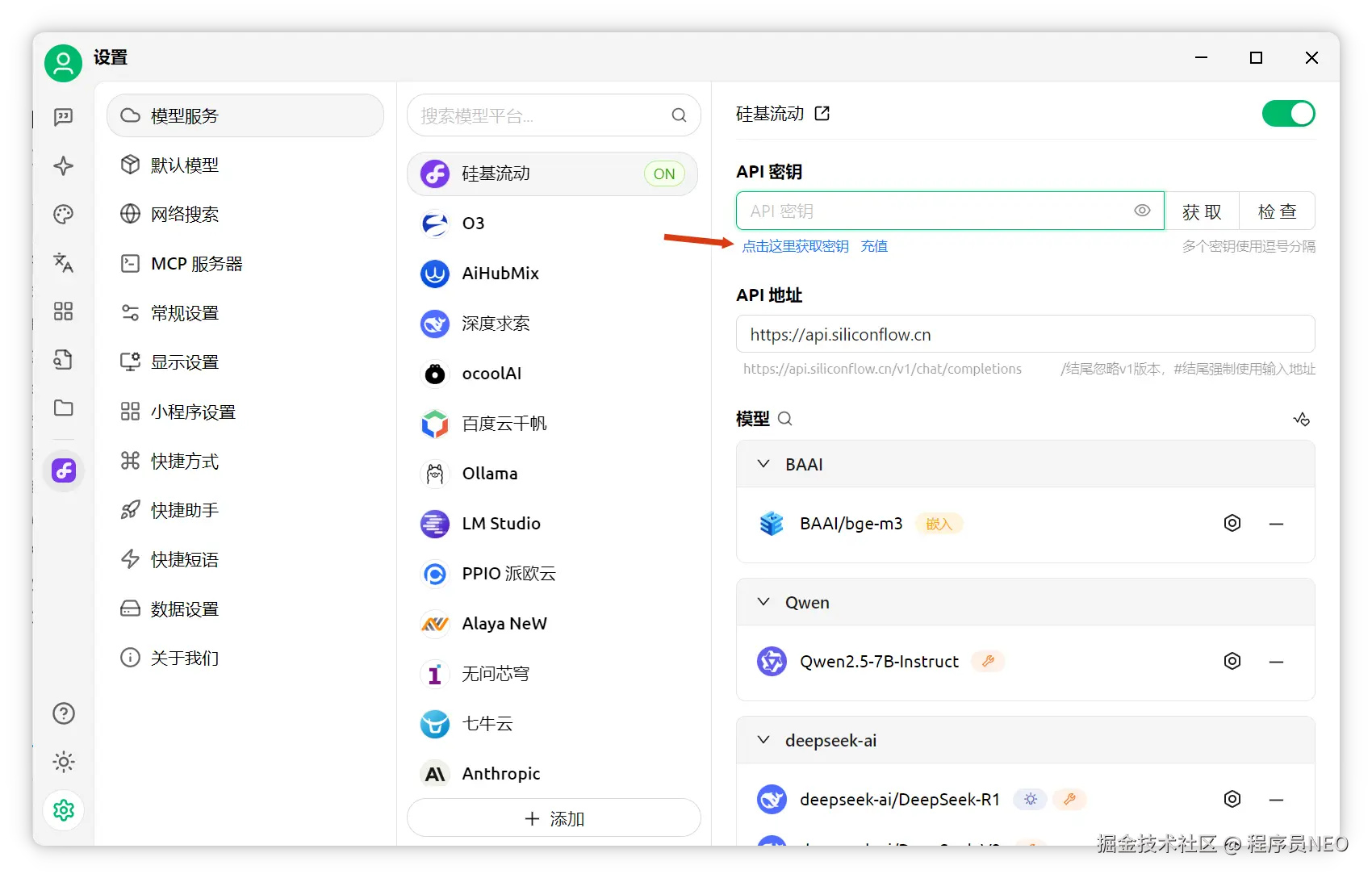Select the Anthropic provider
The height and width of the screenshot is (878, 1372).
552,774
